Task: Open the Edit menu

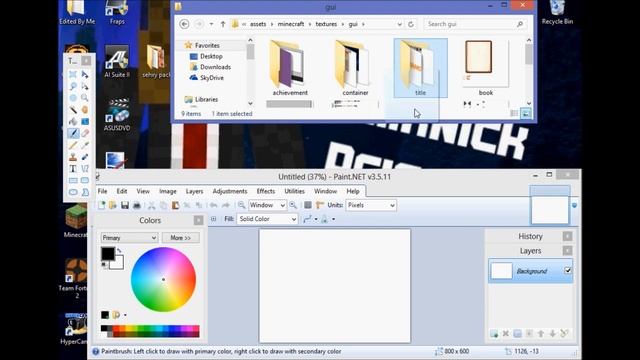Action: 122,191
